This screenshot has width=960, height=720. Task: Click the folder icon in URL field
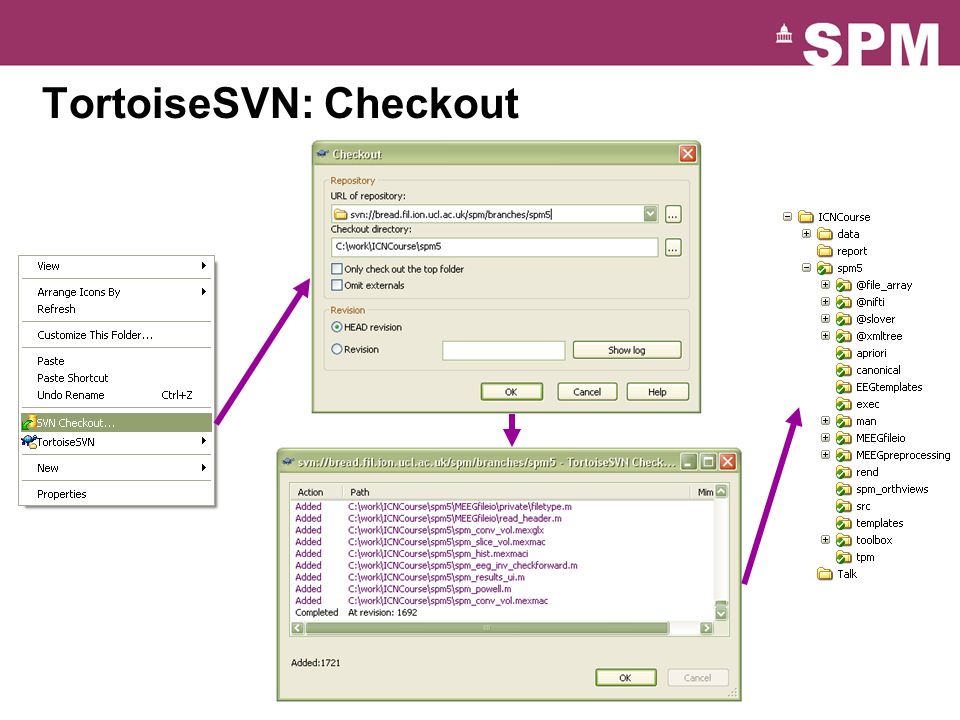pos(340,214)
